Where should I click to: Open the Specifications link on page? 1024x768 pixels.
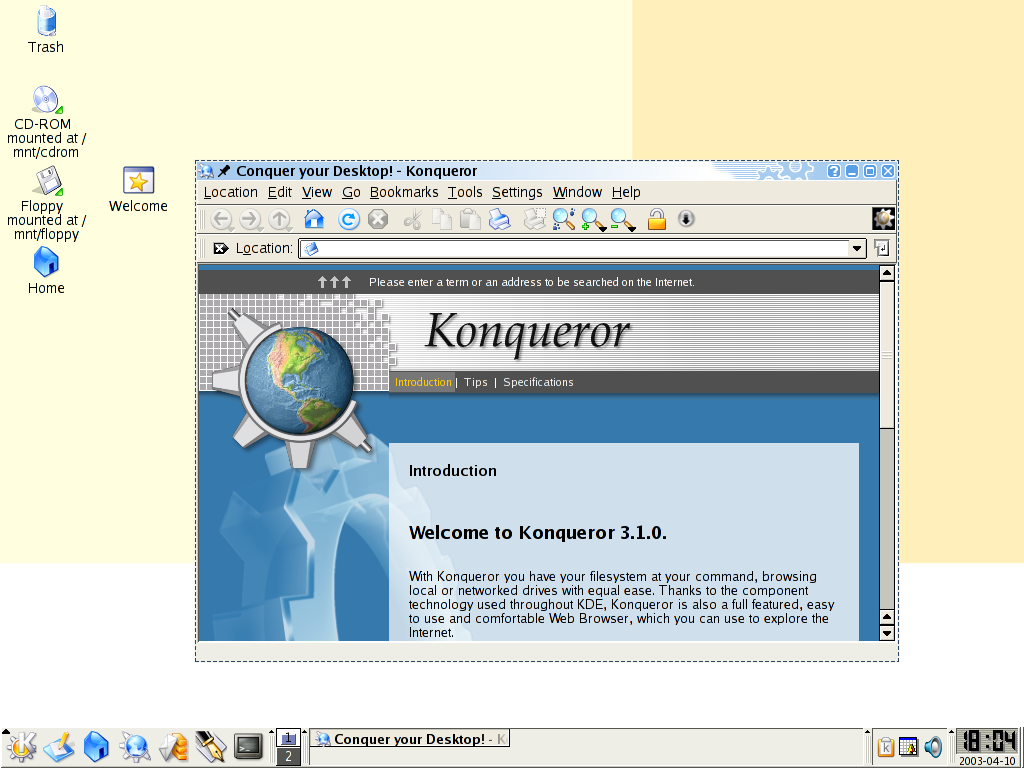[538, 382]
